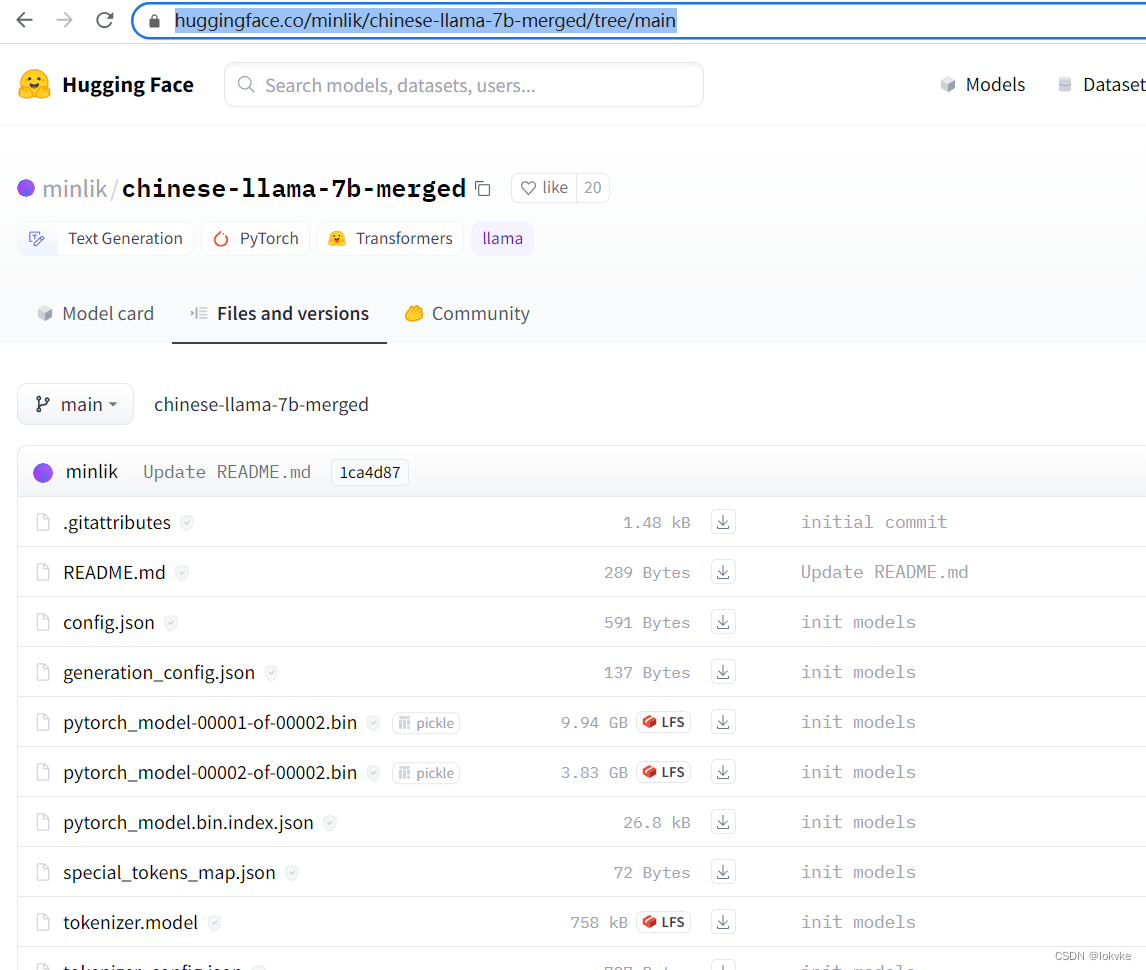Open the initial commit message for .gitattributes
1146x970 pixels.
tap(874, 522)
